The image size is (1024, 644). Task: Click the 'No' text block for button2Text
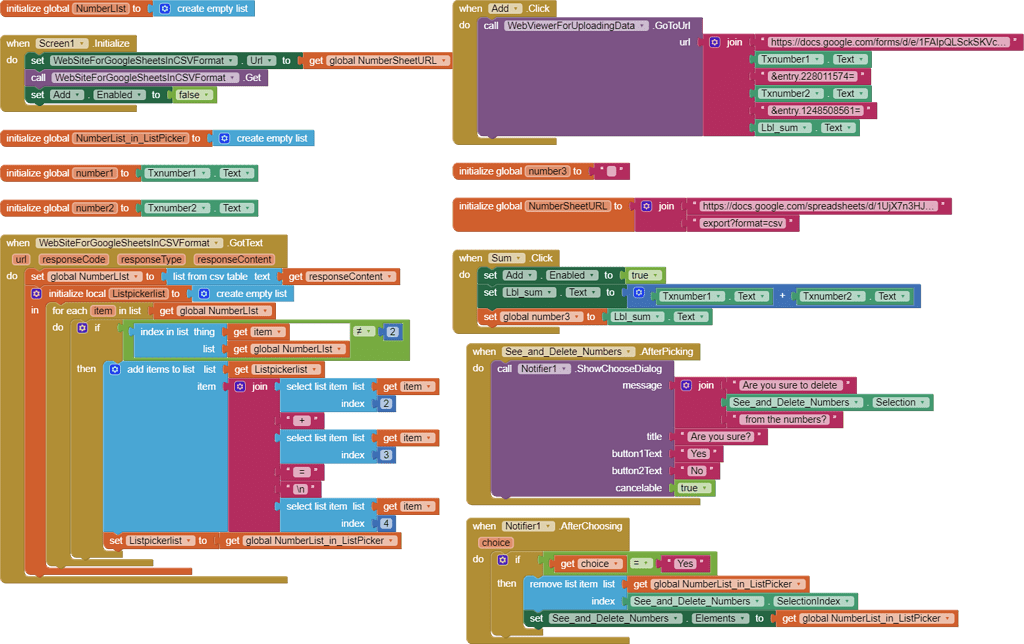(697, 470)
